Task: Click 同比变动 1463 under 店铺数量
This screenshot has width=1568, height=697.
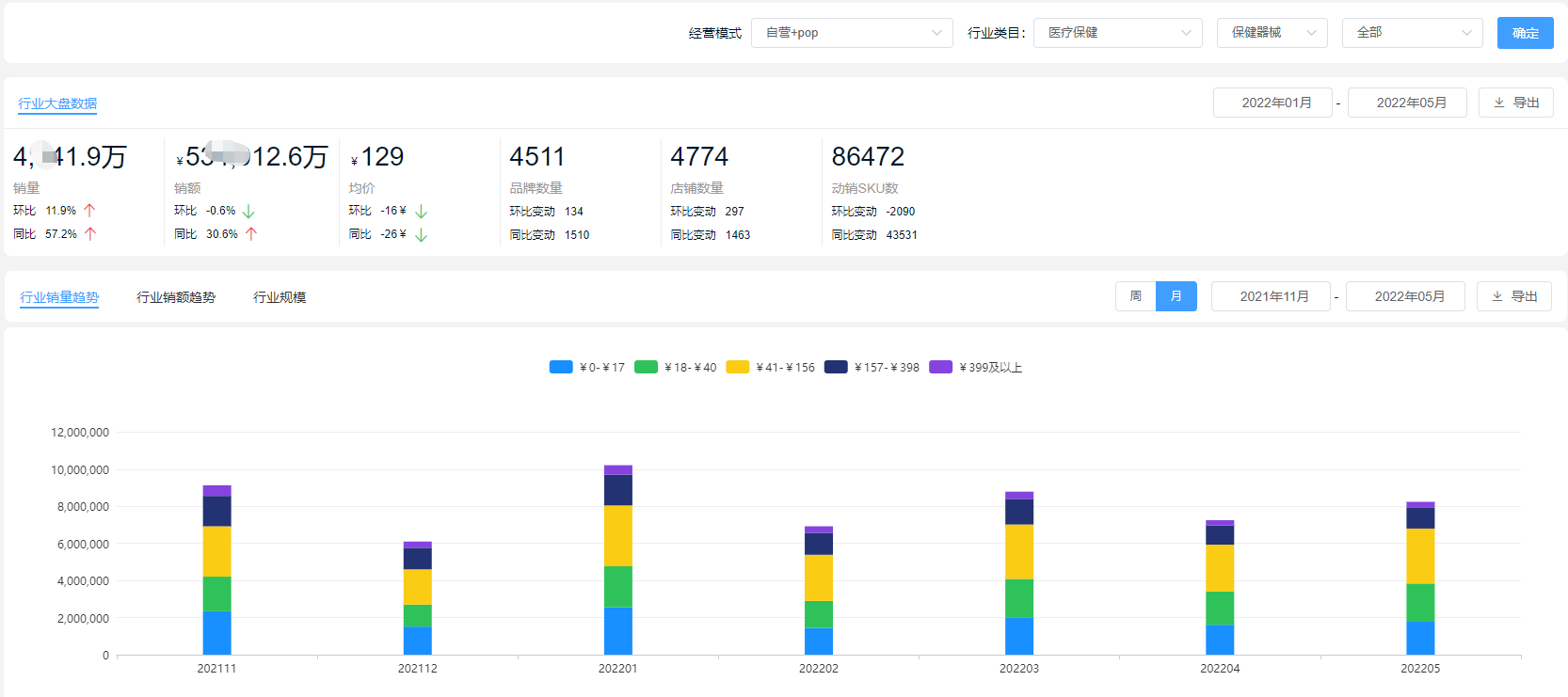Action: [711, 235]
